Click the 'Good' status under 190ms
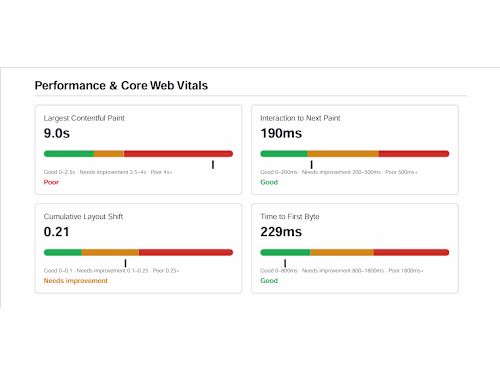 [x=269, y=182]
